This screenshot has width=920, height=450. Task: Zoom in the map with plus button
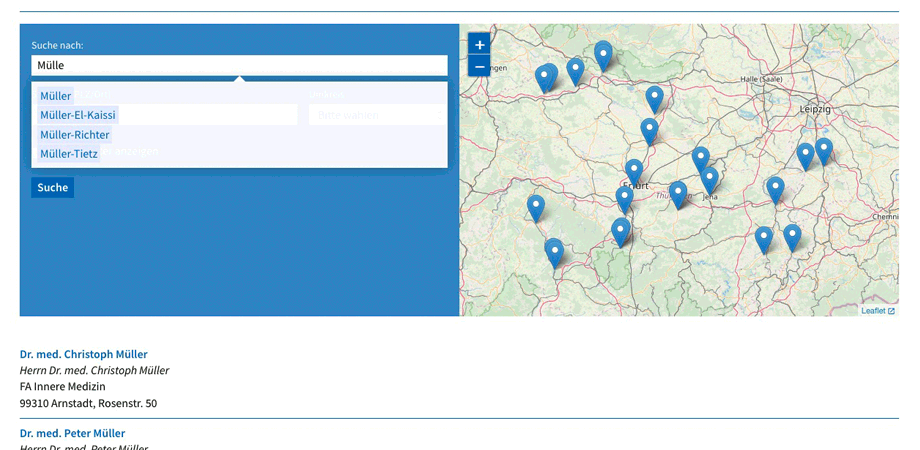point(479,44)
